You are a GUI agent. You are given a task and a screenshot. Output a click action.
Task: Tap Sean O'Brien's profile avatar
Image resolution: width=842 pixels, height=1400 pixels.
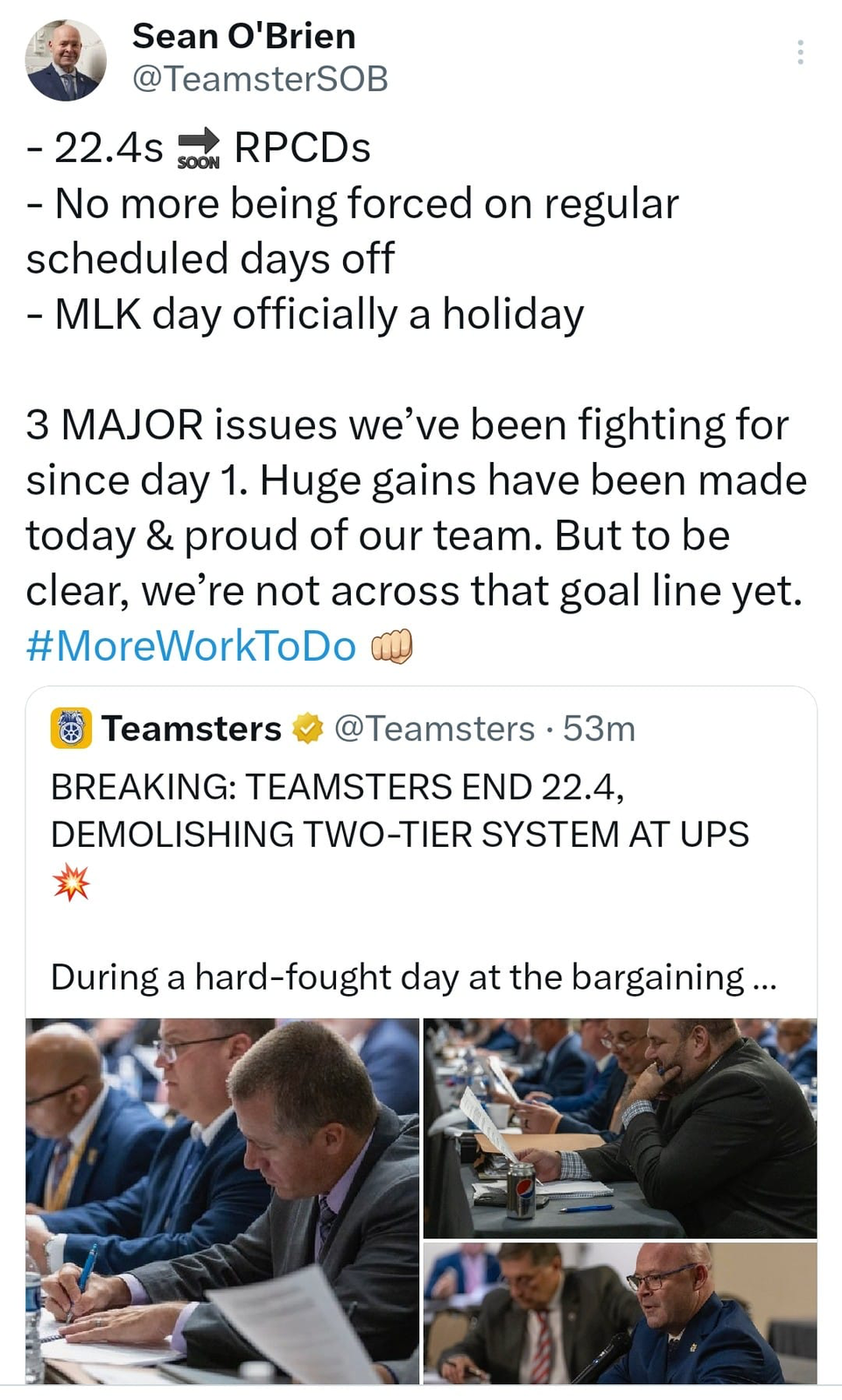(x=66, y=60)
